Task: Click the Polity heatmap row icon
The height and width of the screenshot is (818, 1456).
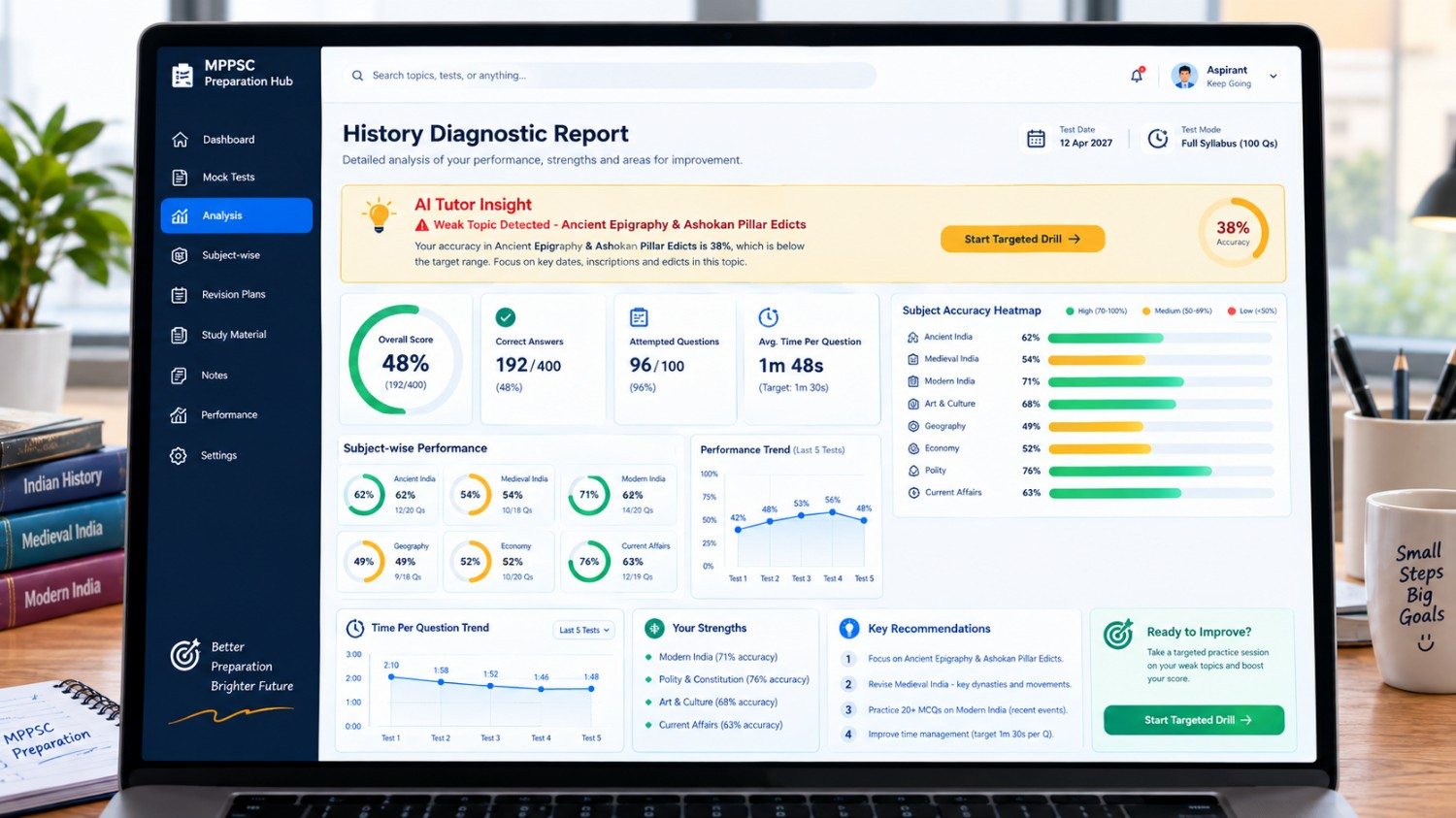Action: point(913,471)
